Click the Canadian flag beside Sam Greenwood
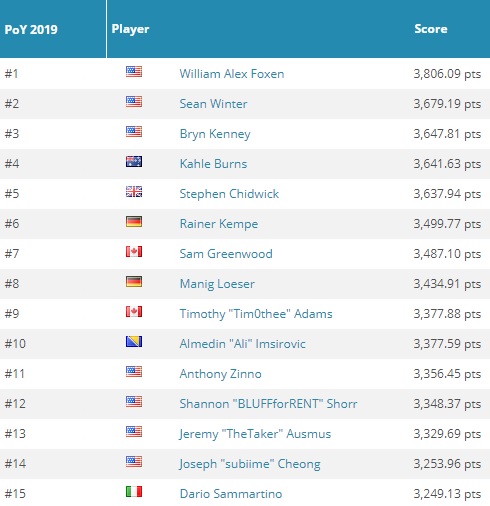Viewport: 490px width, 506px height. (134, 251)
